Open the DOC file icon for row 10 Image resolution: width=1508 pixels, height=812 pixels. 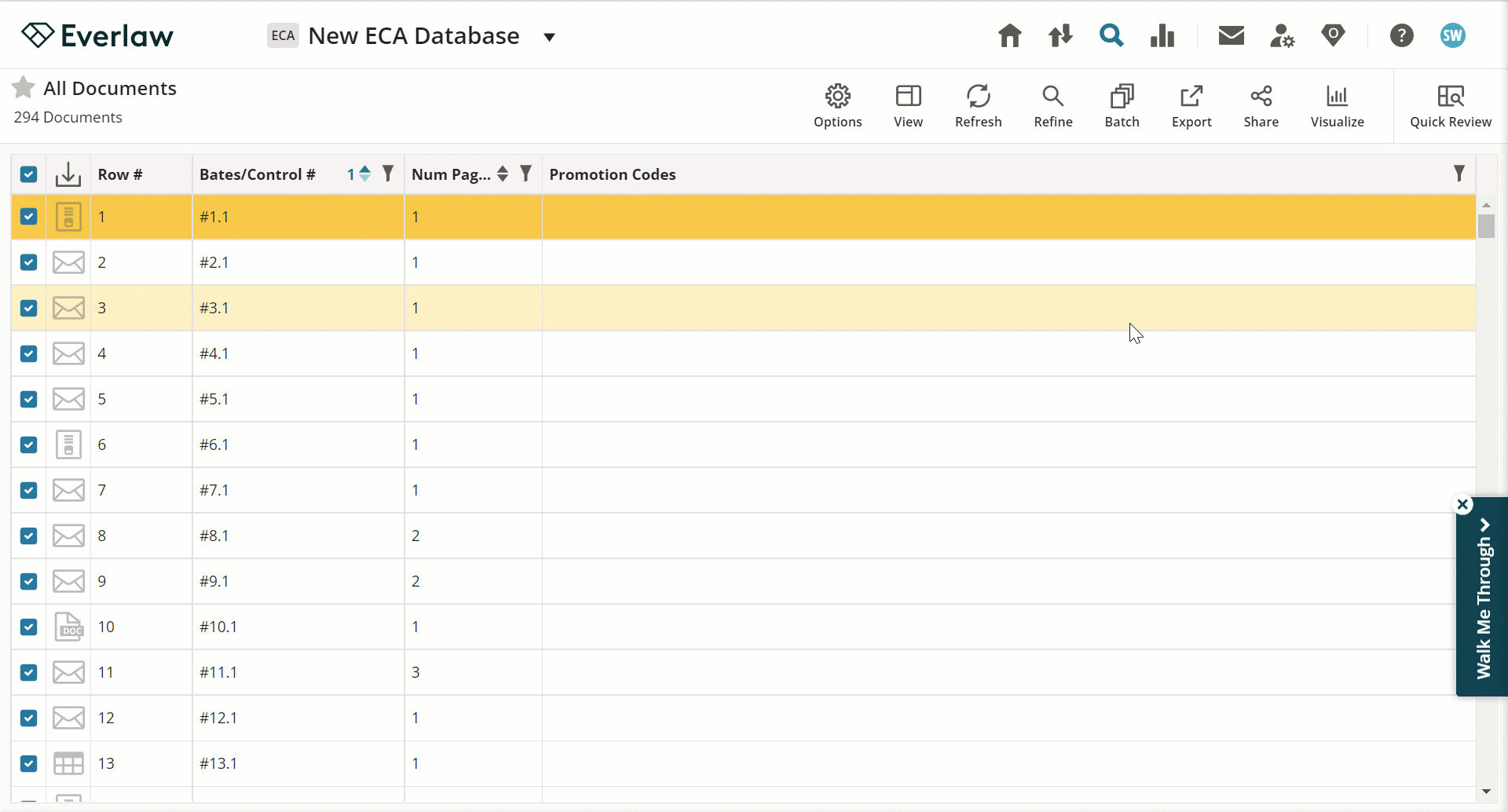(68, 627)
